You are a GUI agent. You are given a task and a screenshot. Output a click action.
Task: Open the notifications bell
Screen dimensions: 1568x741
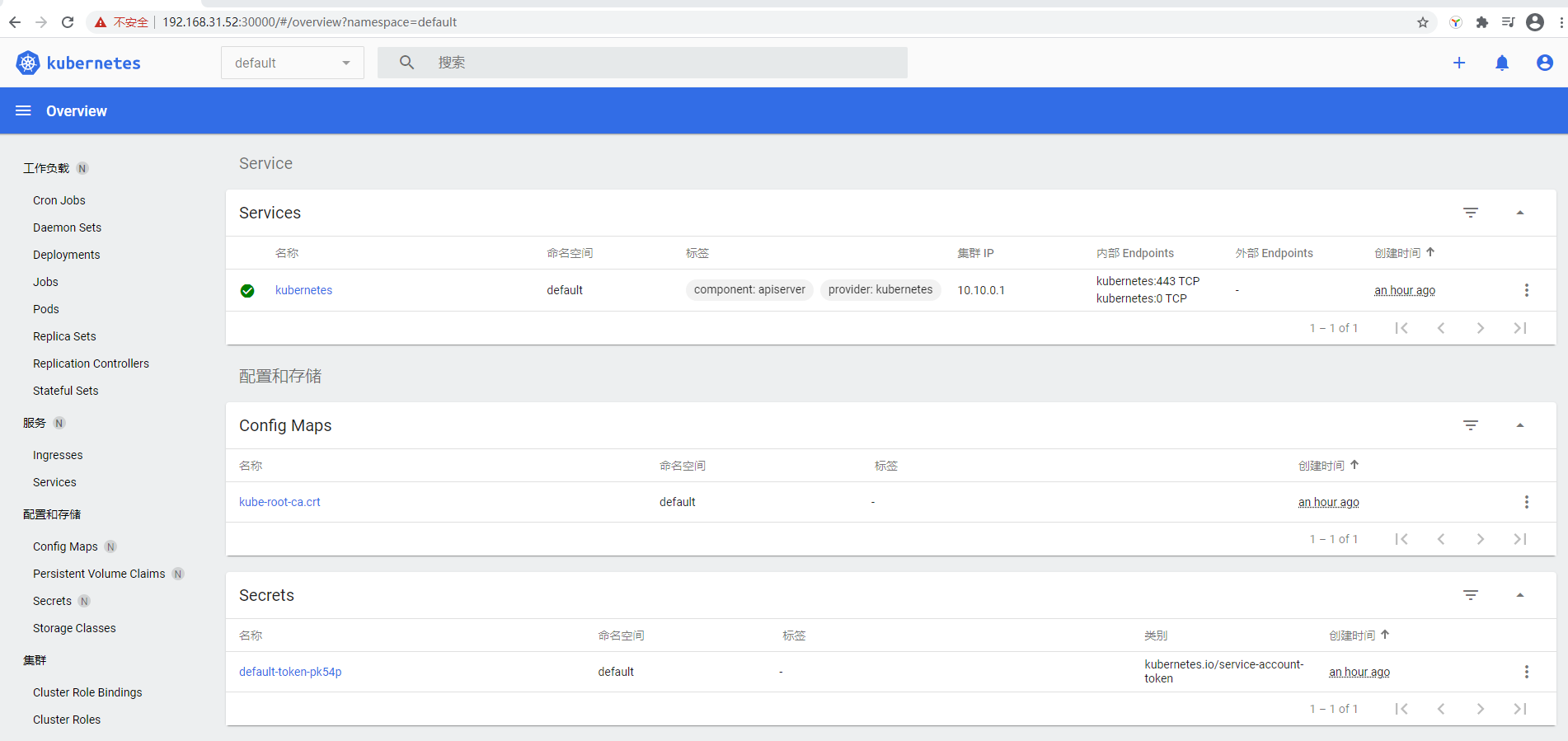pos(1502,63)
